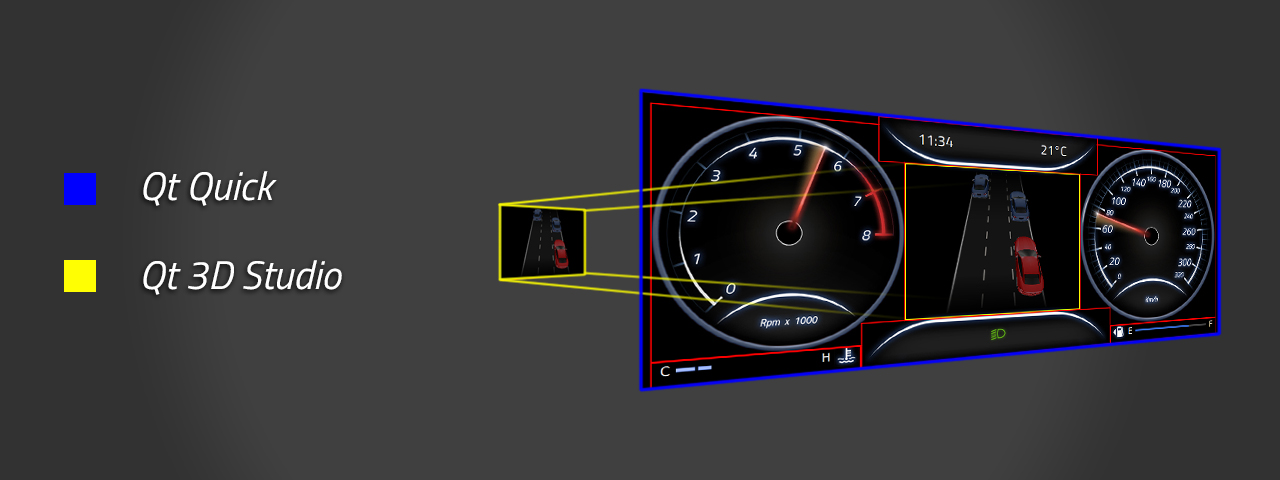
Task: Click the red zone number 8 on tachometer
Action: [x=866, y=236]
